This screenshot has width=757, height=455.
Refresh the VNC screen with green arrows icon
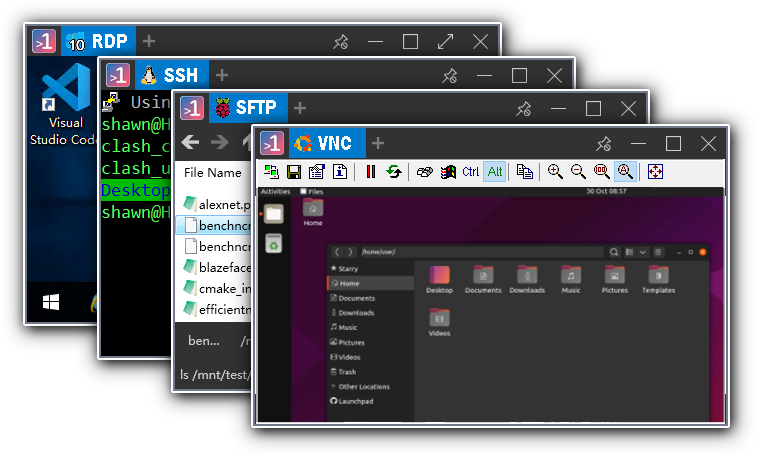(x=394, y=171)
